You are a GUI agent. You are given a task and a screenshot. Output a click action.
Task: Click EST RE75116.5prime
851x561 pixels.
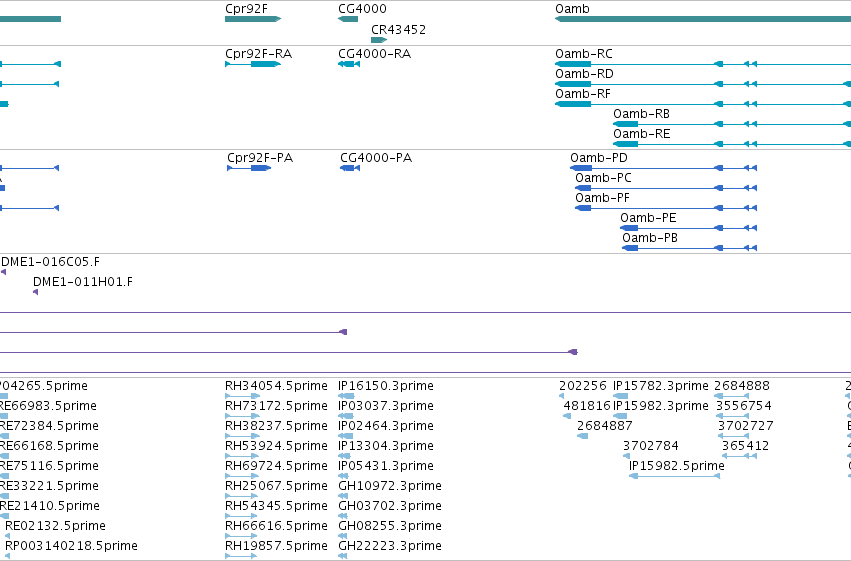(x=49, y=466)
